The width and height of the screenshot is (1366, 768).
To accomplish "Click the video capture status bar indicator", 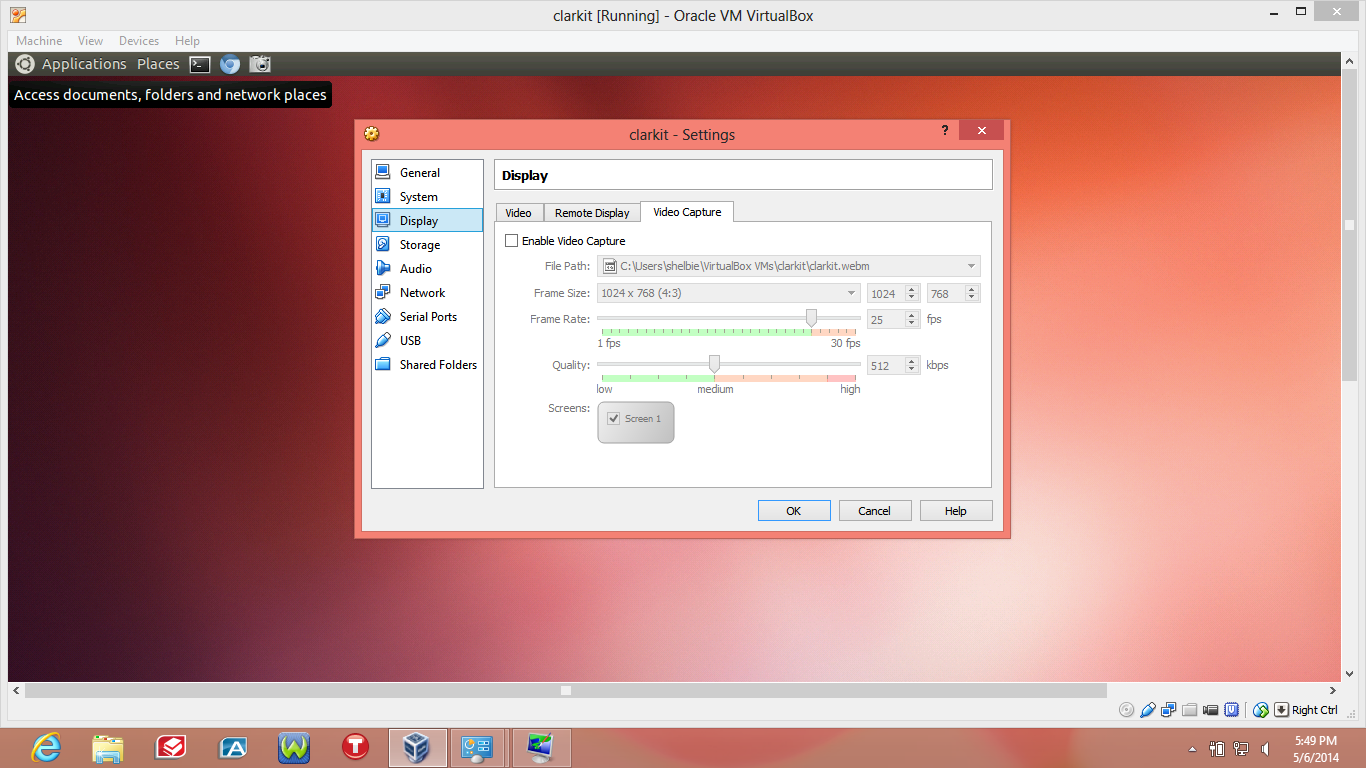I will pyautogui.click(x=1210, y=710).
